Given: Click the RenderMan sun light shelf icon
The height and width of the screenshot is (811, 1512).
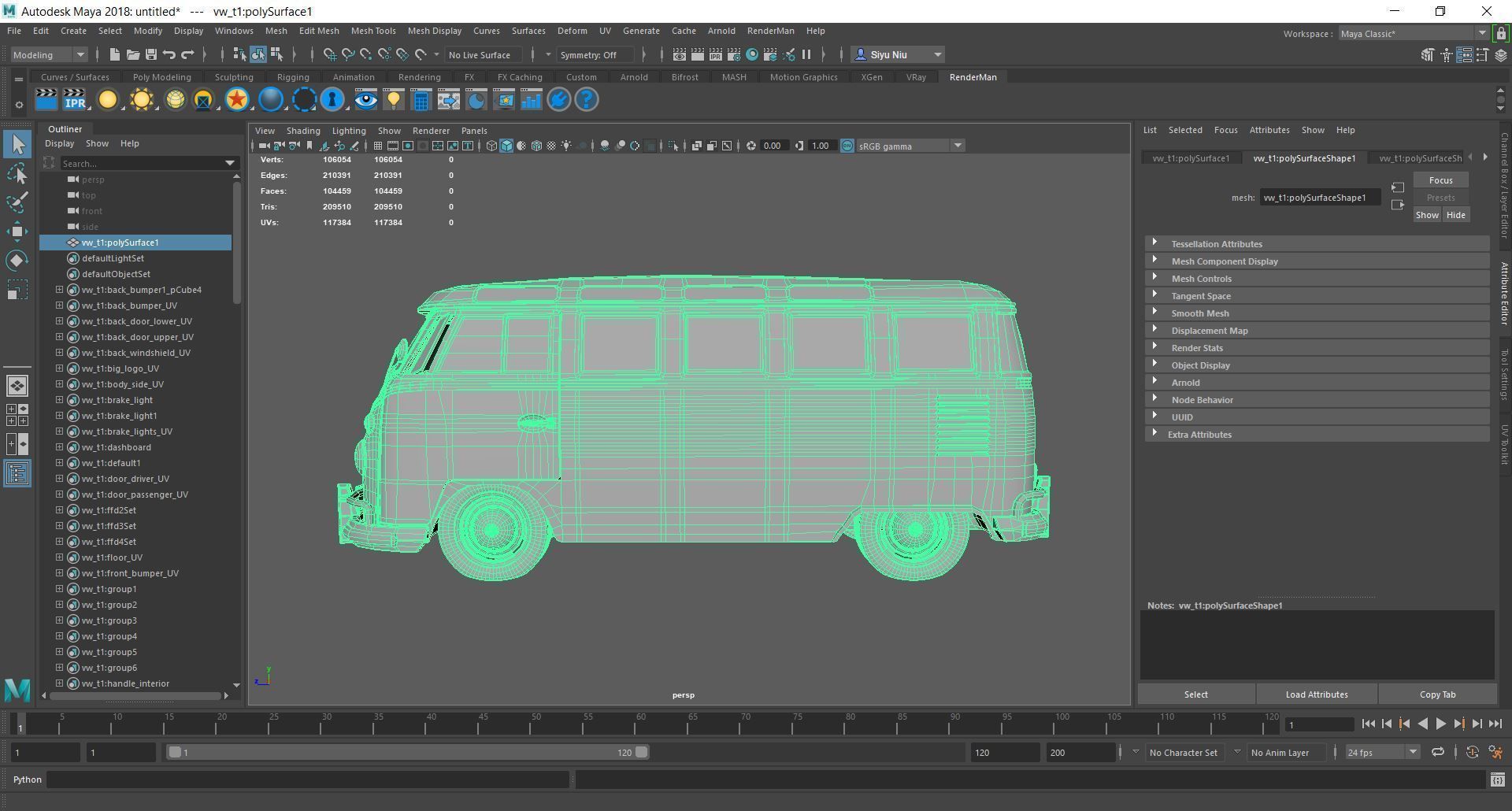Looking at the screenshot, I should [x=142, y=100].
